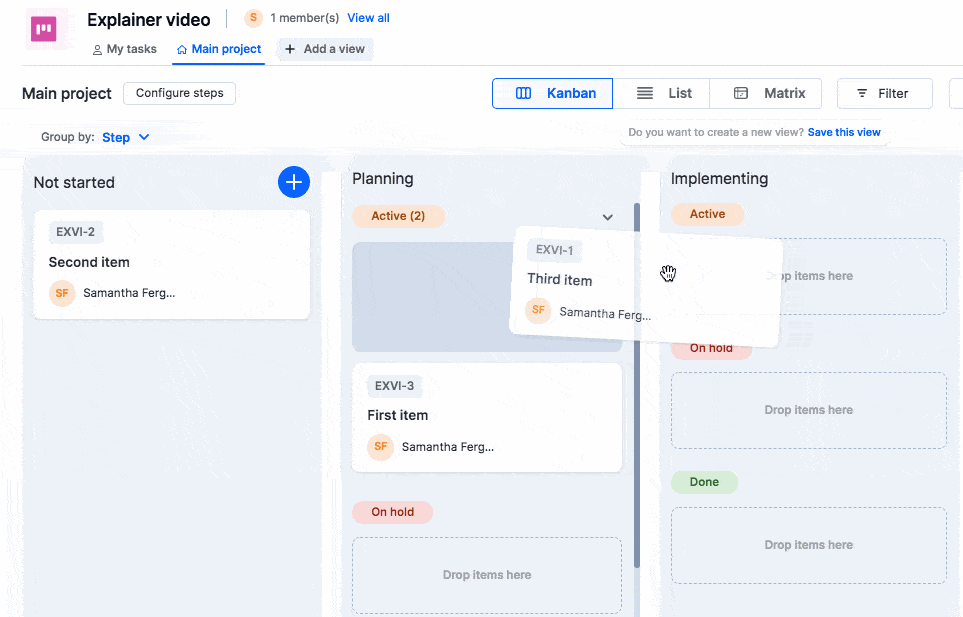Click the green Done label in Implementing
Viewport: 963px width, 617px height.
tap(704, 482)
